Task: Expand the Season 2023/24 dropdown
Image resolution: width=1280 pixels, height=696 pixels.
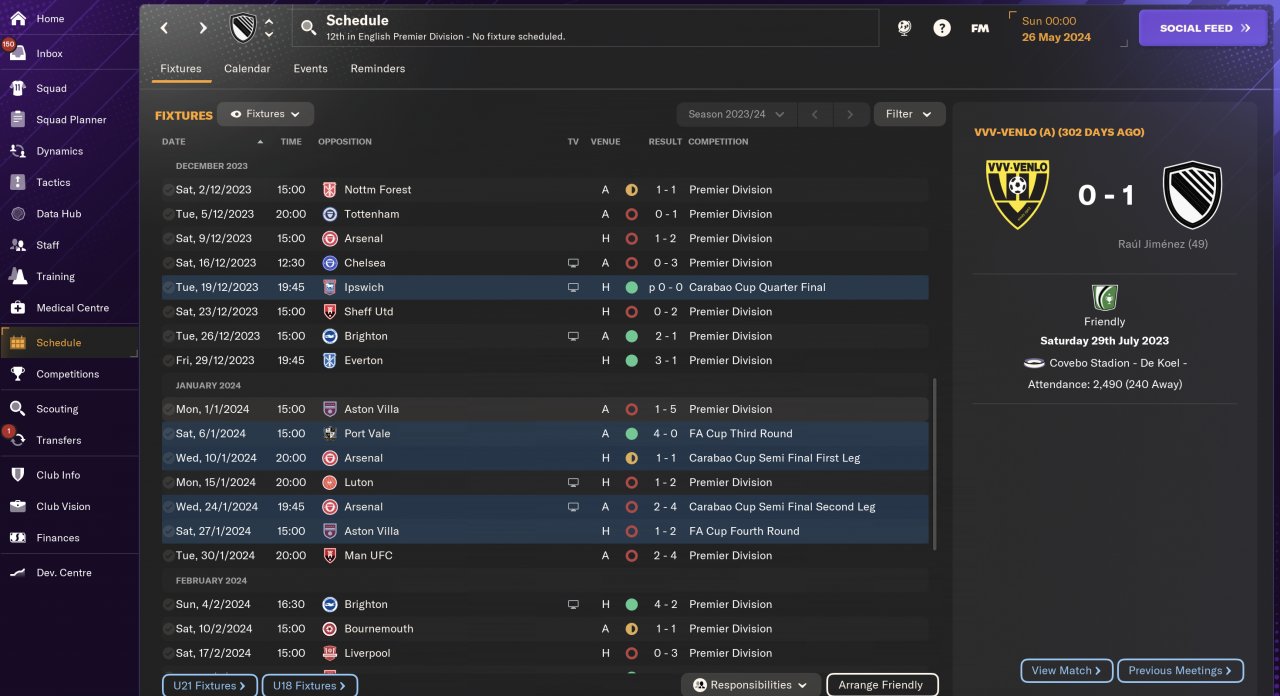Action: tap(736, 114)
